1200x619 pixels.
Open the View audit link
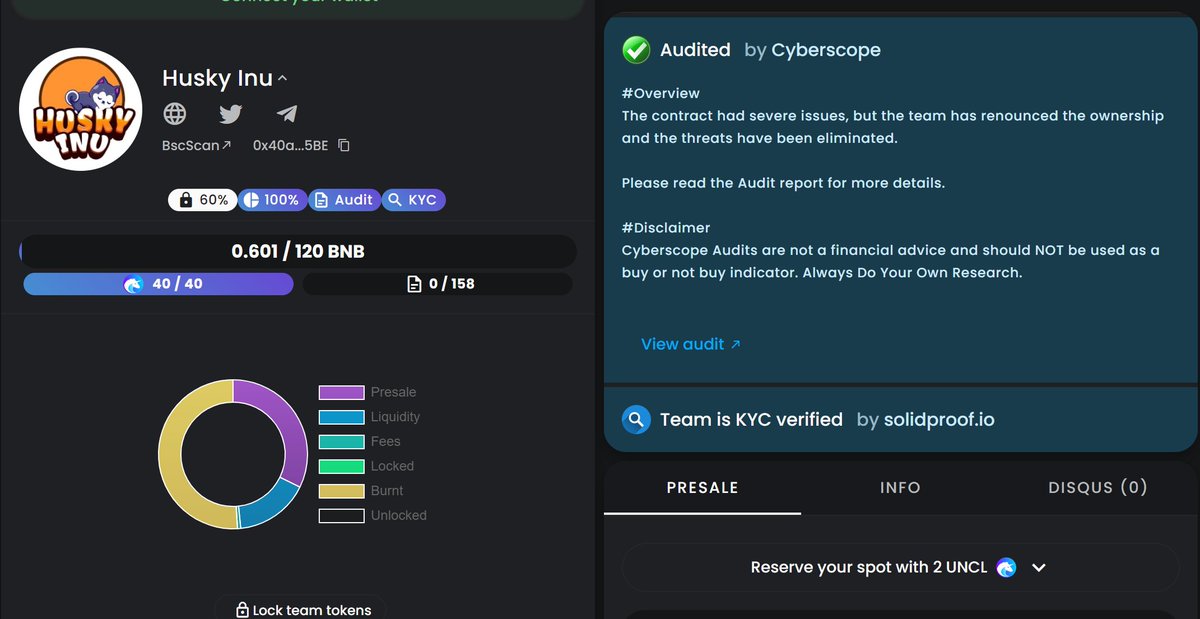click(x=691, y=344)
